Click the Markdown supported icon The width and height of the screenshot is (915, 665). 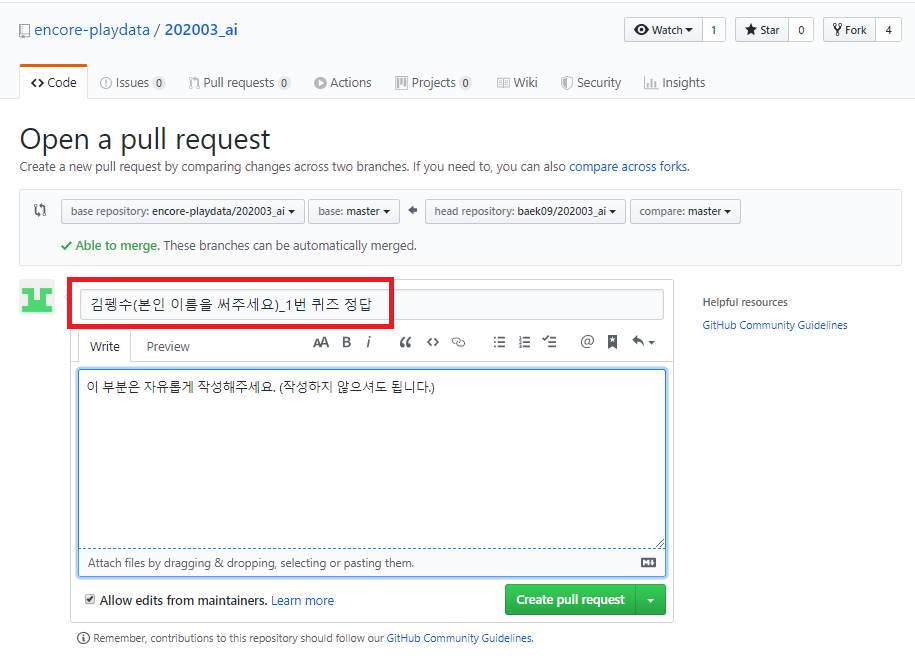click(648, 562)
